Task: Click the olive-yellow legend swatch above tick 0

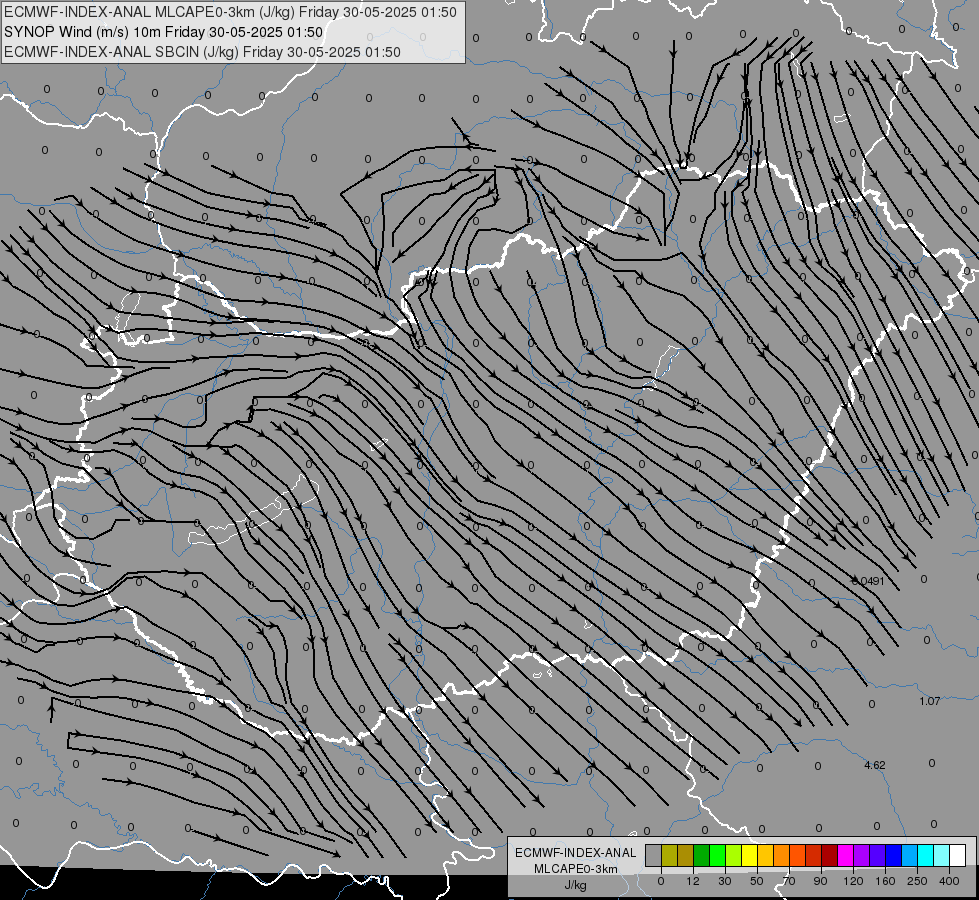Action: (669, 855)
